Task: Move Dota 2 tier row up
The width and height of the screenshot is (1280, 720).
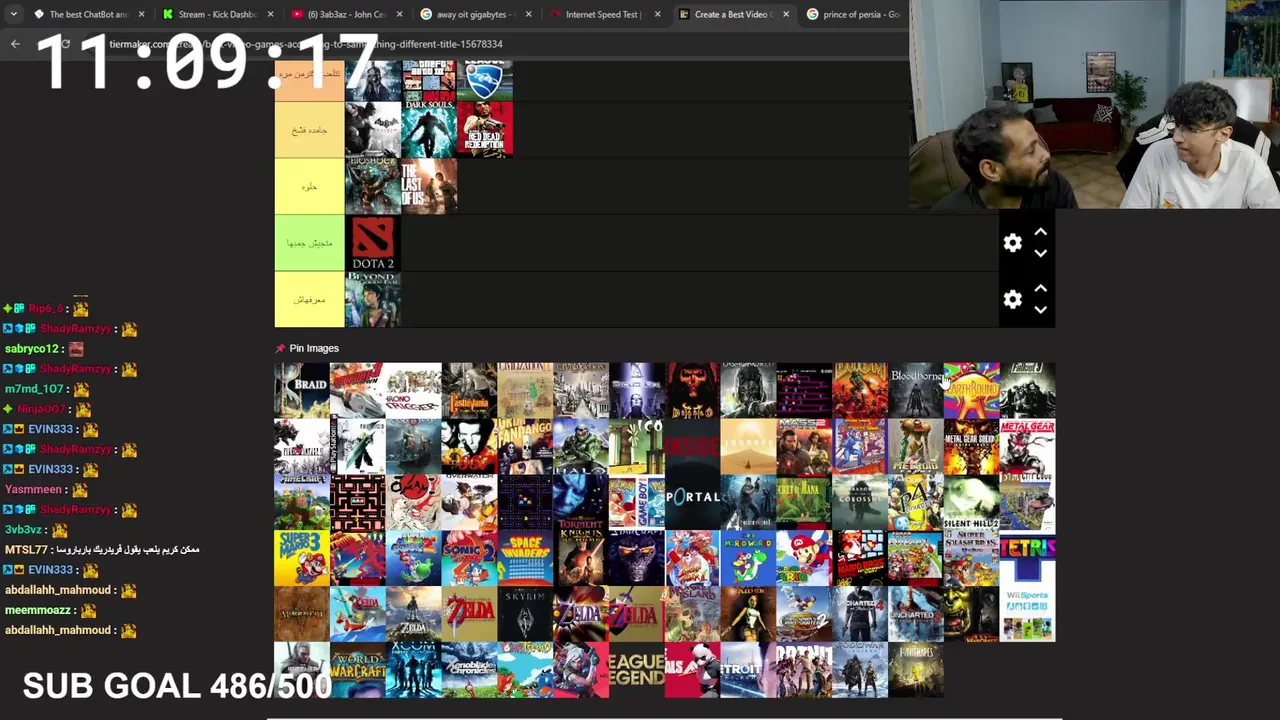Action: [x=1040, y=232]
